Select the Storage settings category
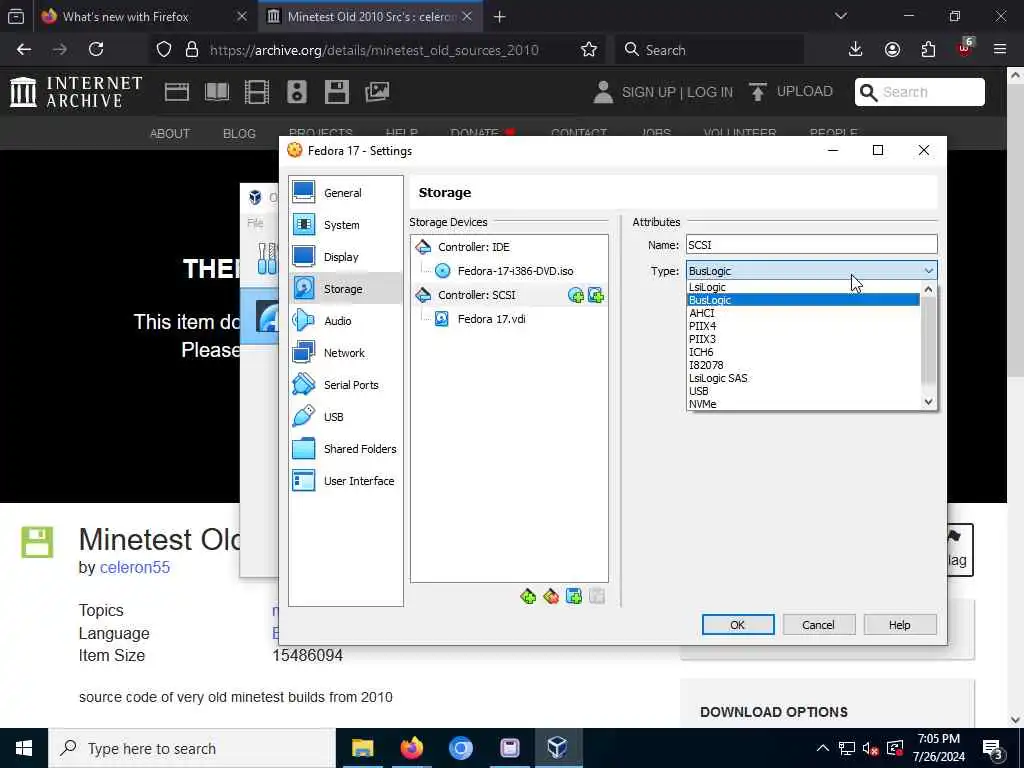 coord(345,289)
